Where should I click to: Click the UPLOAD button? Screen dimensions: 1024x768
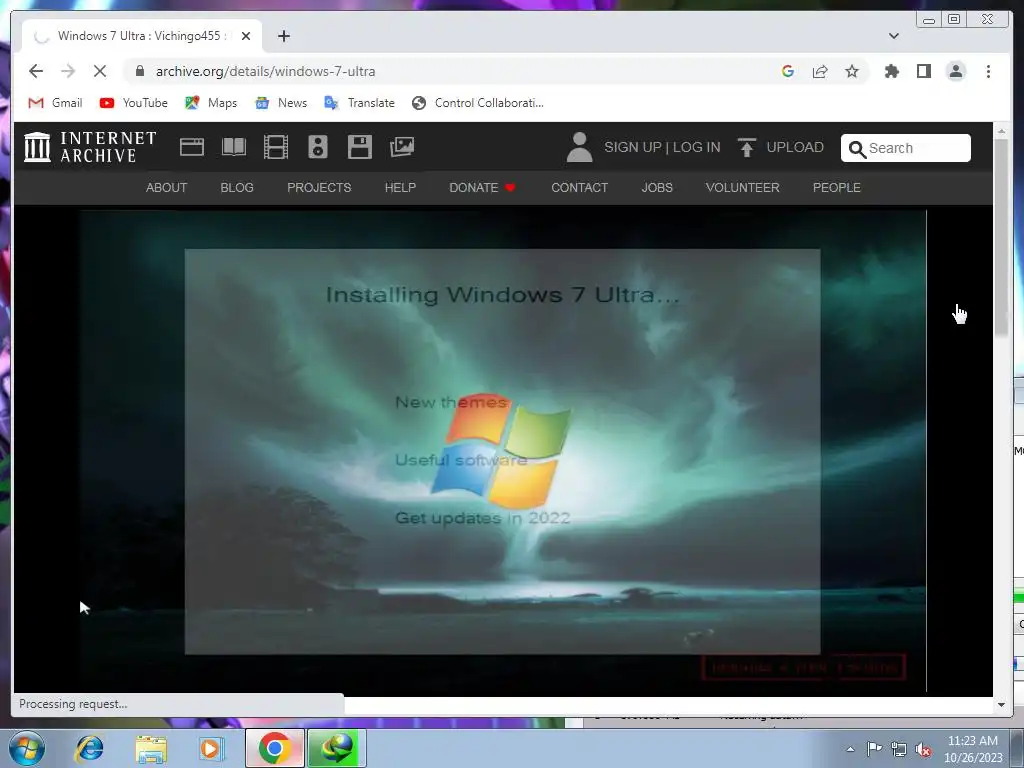point(780,147)
